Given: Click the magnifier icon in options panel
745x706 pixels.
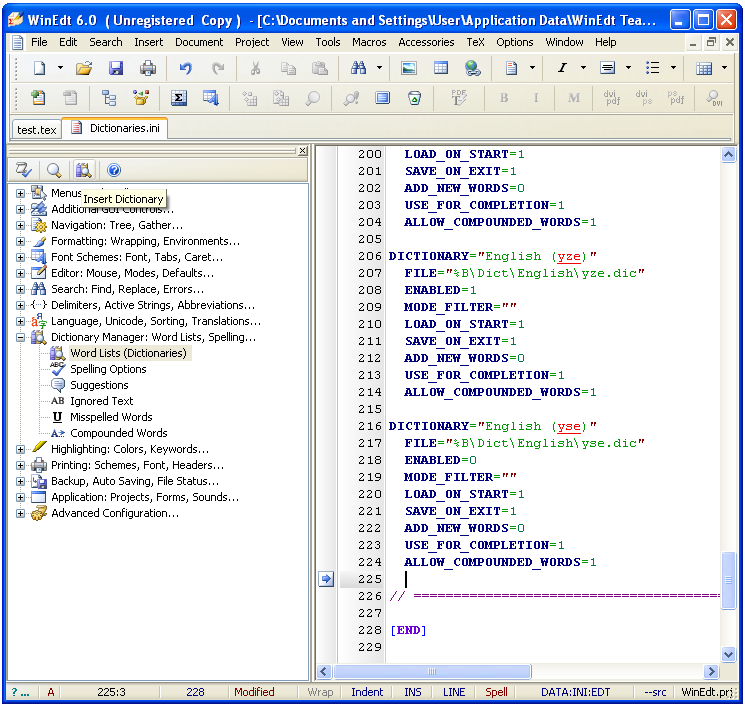Looking at the screenshot, I should coord(54,171).
